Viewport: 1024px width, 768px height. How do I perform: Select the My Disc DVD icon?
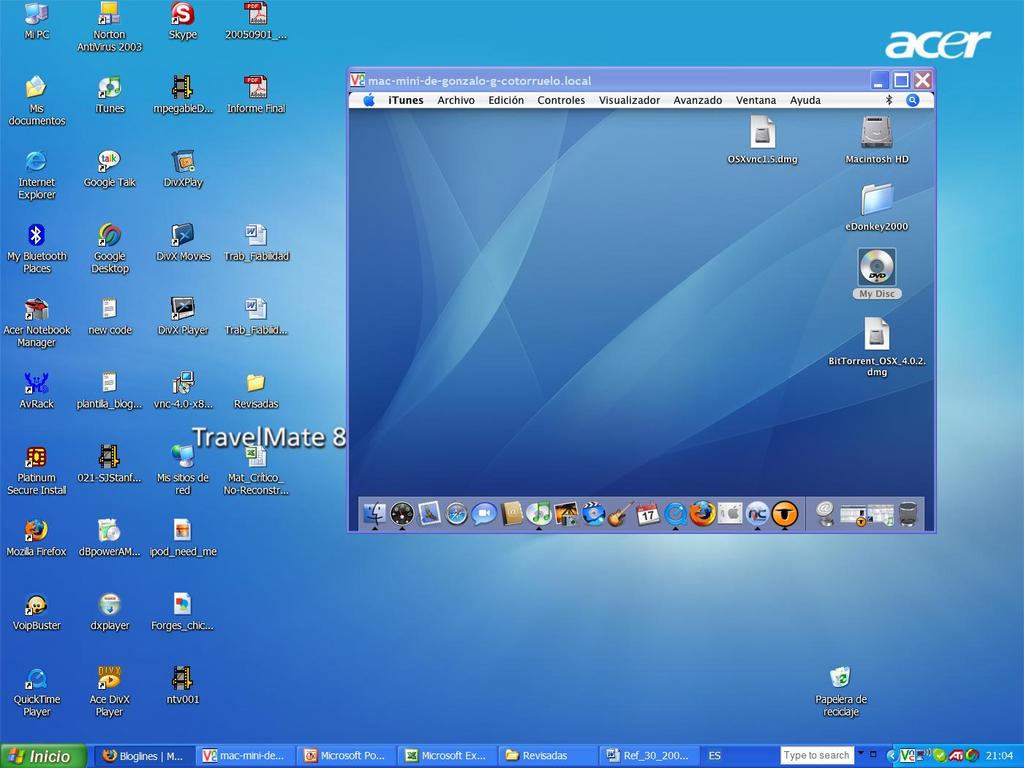(876, 274)
